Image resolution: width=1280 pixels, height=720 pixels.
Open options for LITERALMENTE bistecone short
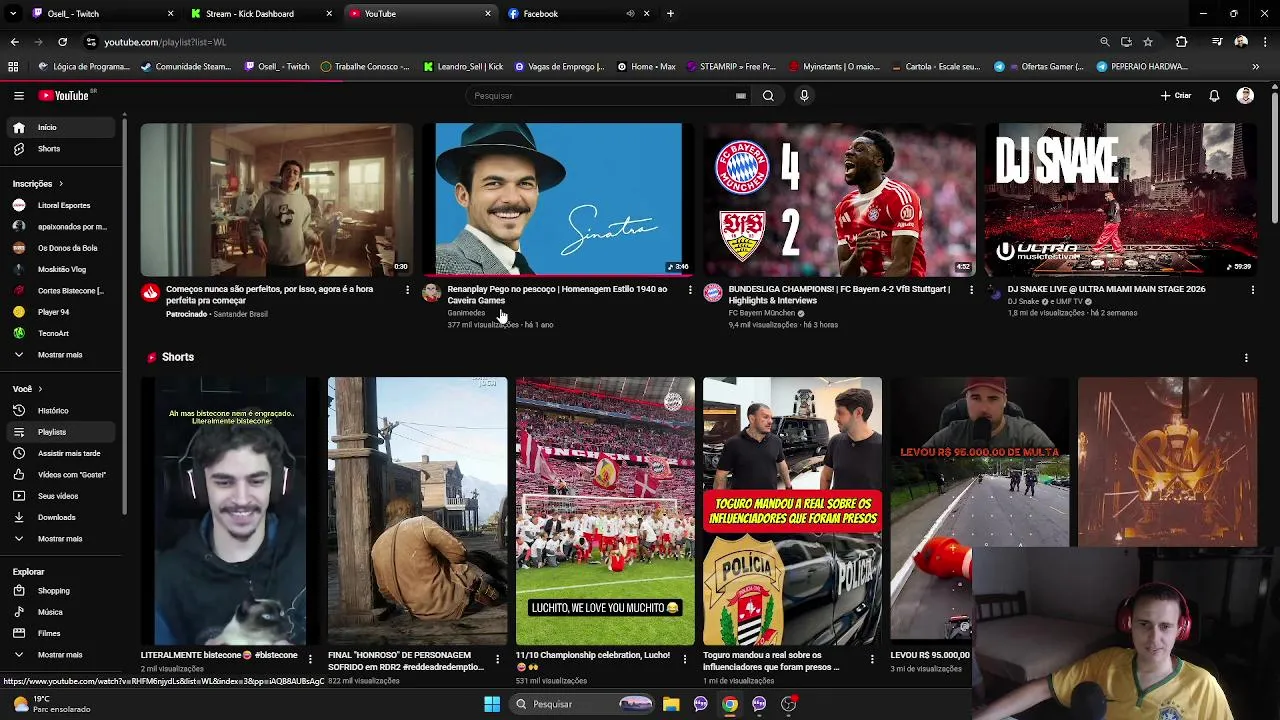click(310, 659)
